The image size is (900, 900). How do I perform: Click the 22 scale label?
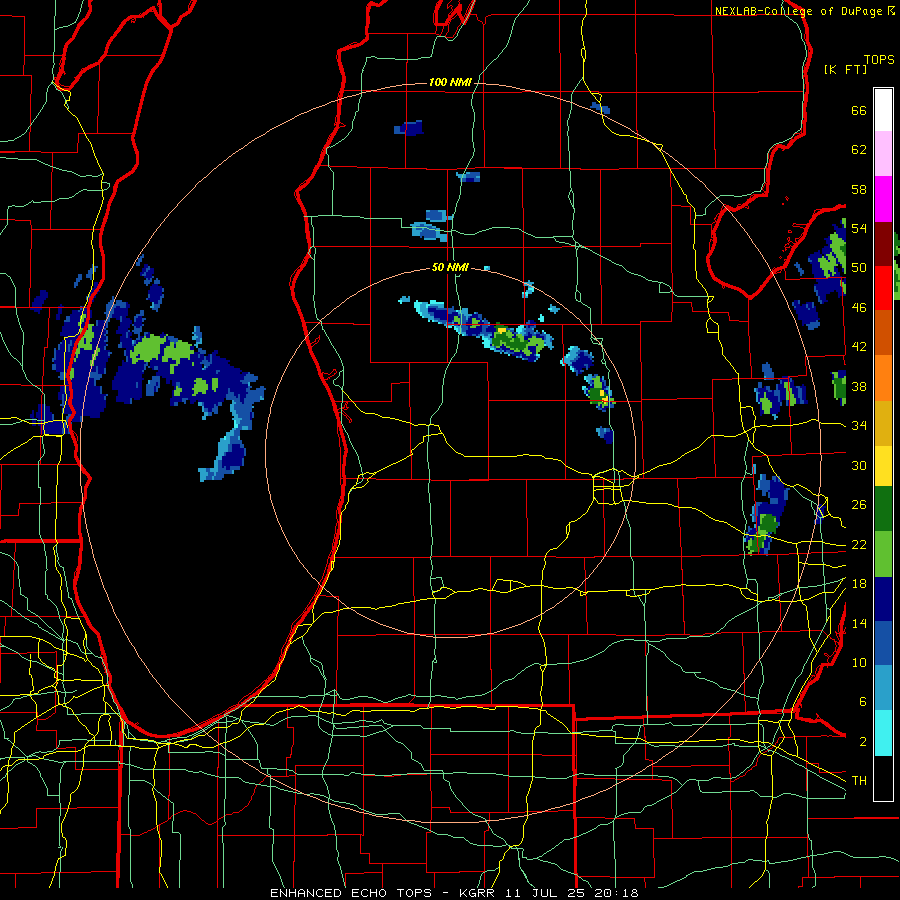(859, 545)
